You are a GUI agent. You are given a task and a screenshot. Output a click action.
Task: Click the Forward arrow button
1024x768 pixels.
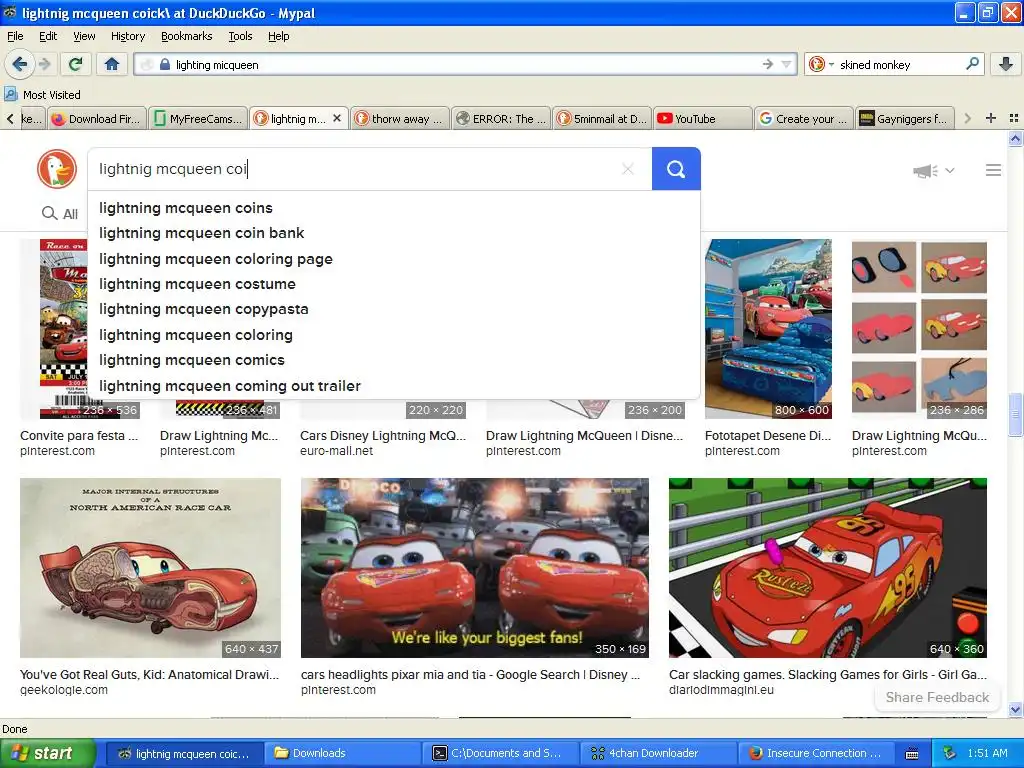pyautogui.click(x=45, y=64)
